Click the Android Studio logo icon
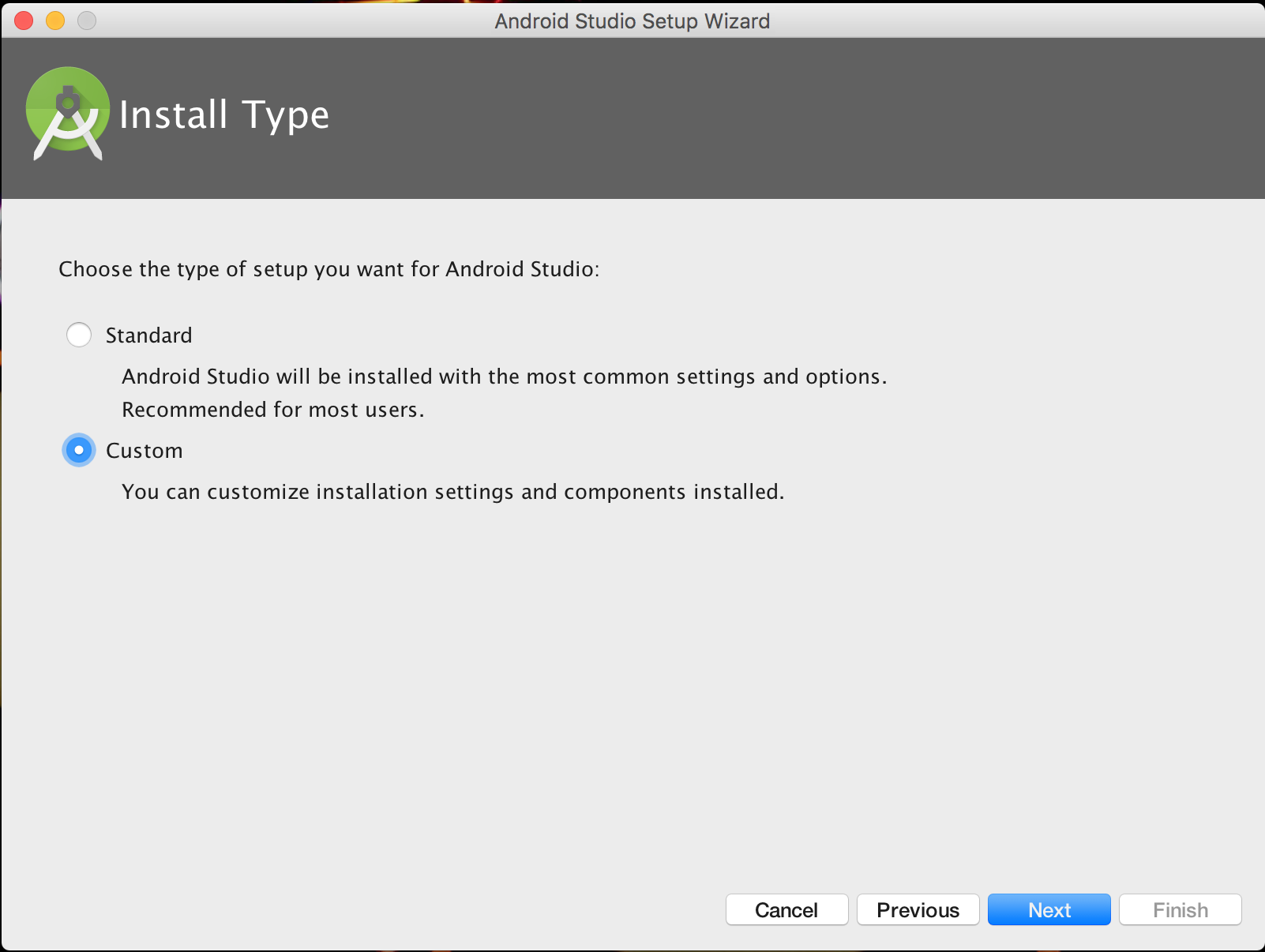 (68, 113)
